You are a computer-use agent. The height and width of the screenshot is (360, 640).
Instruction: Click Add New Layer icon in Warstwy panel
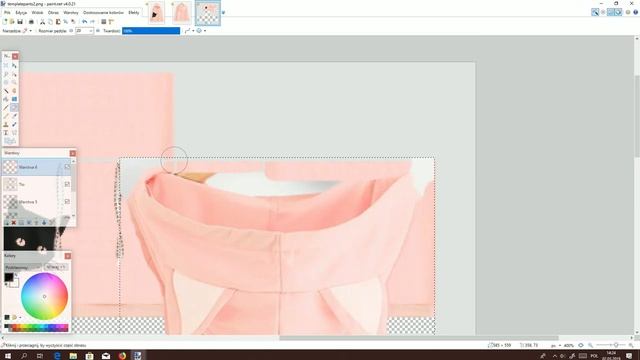point(7,222)
